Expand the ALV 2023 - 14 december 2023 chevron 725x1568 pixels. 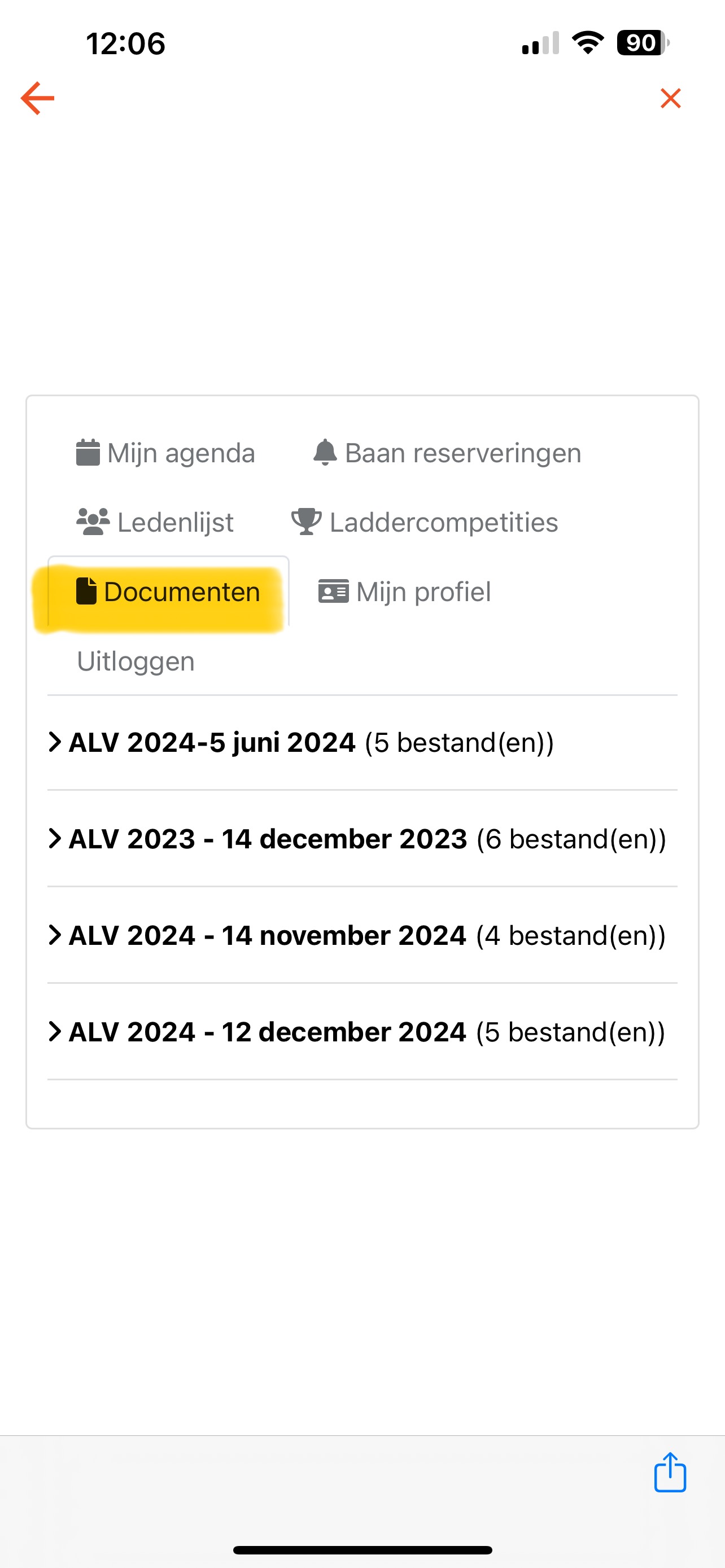click(55, 838)
